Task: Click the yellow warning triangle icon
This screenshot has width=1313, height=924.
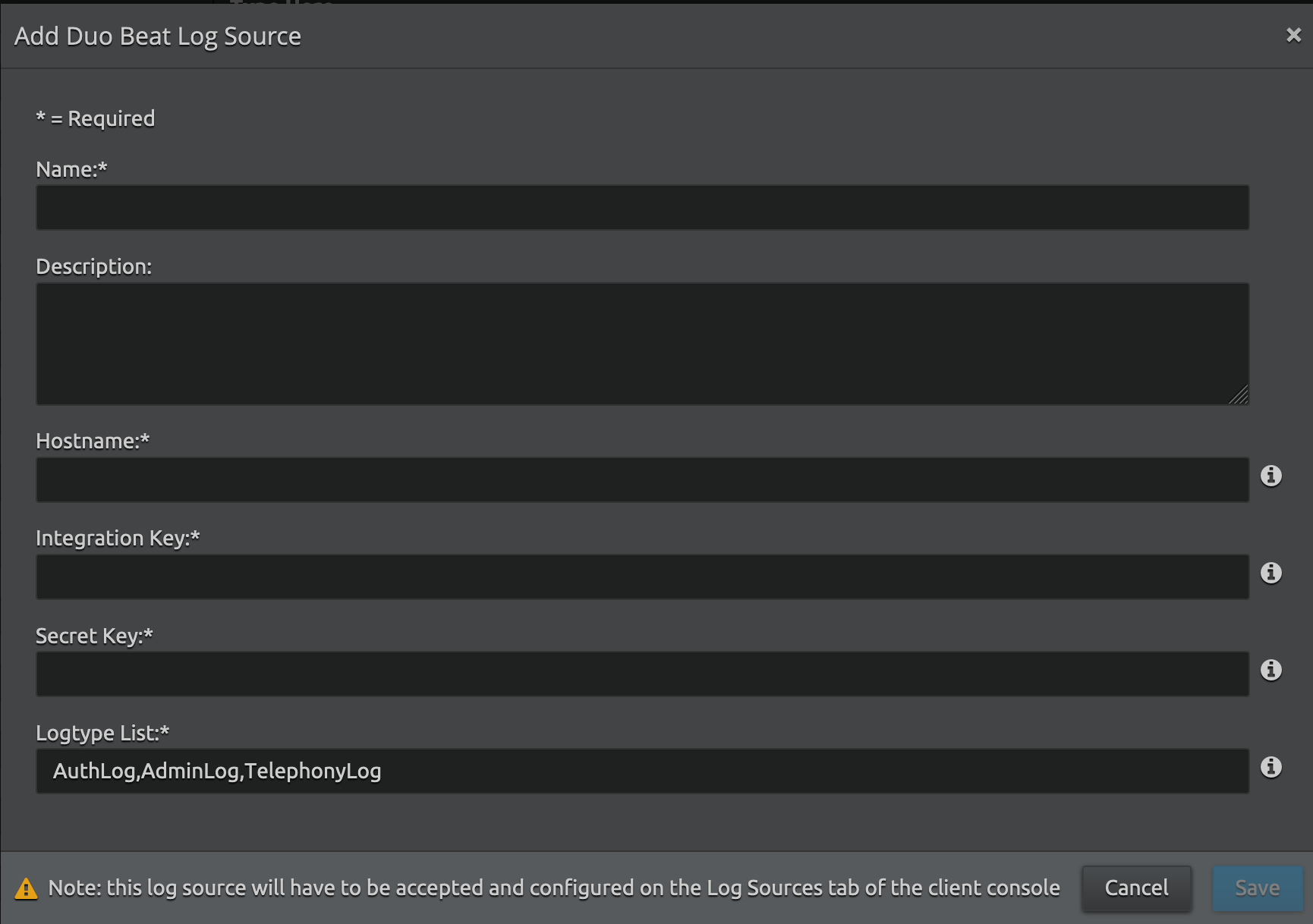Action: pyautogui.click(x=26, y=888)
